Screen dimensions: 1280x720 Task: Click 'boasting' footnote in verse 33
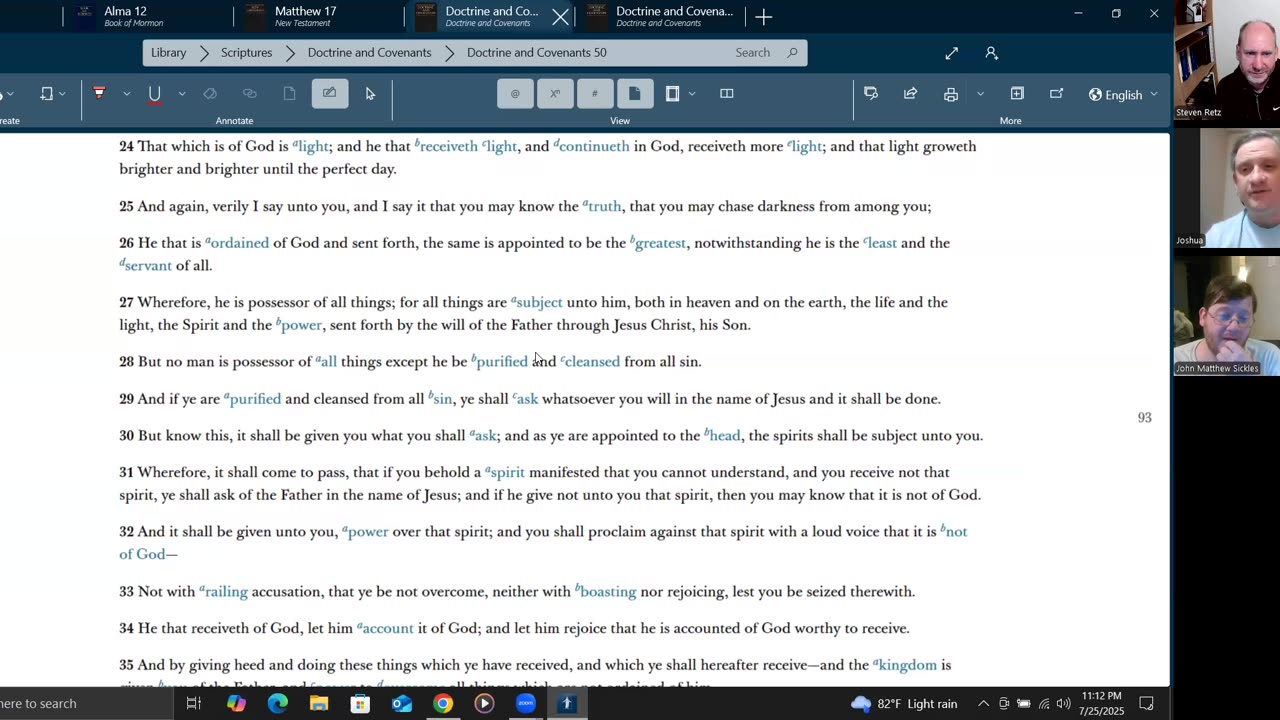pos(606,591)
